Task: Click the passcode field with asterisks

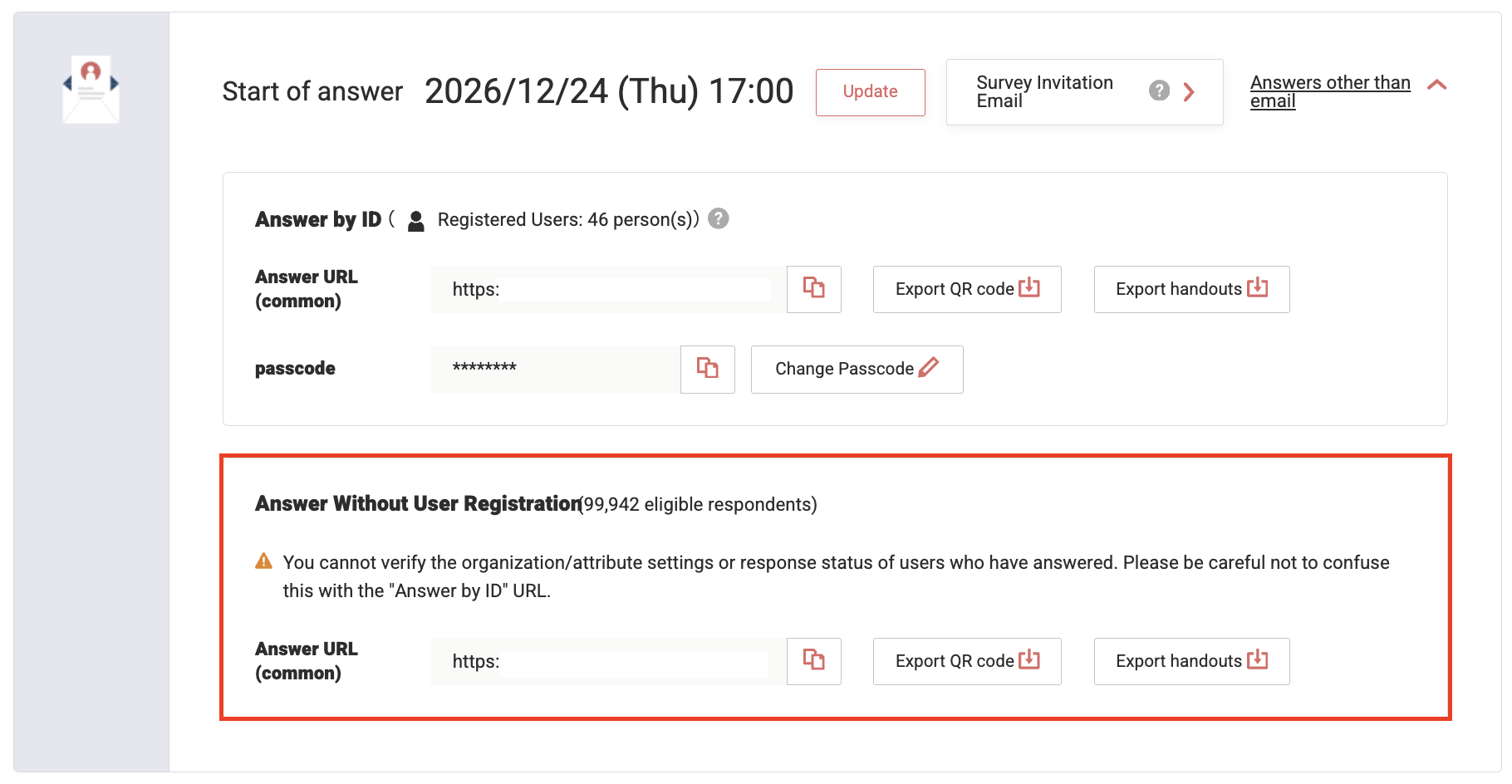Action: [555, 369]
